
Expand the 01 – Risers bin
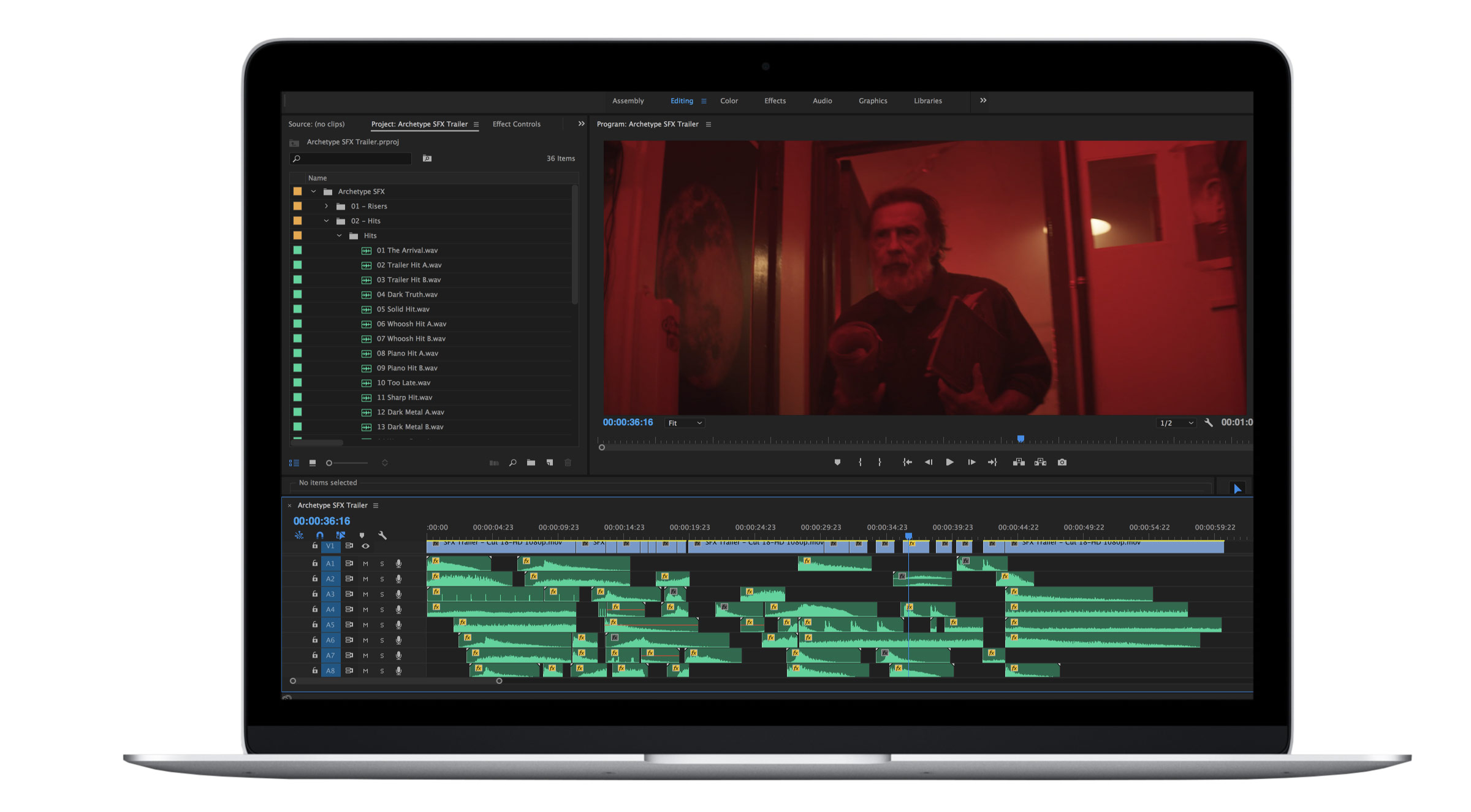tap(326, 207)
